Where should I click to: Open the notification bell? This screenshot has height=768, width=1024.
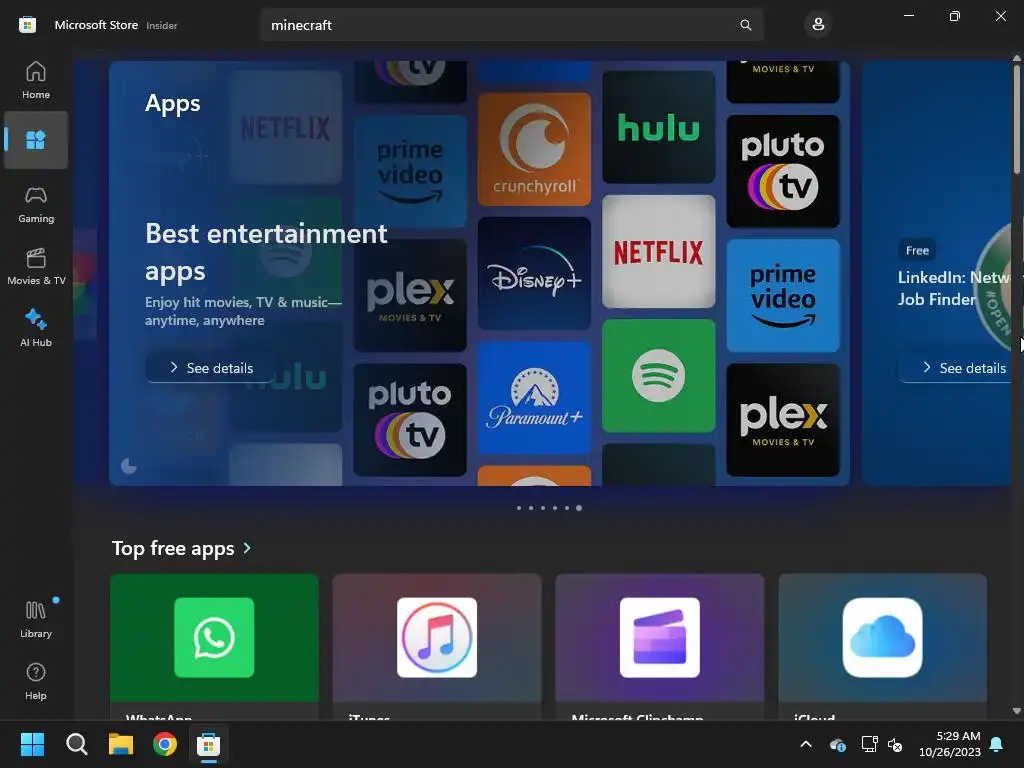997,744
